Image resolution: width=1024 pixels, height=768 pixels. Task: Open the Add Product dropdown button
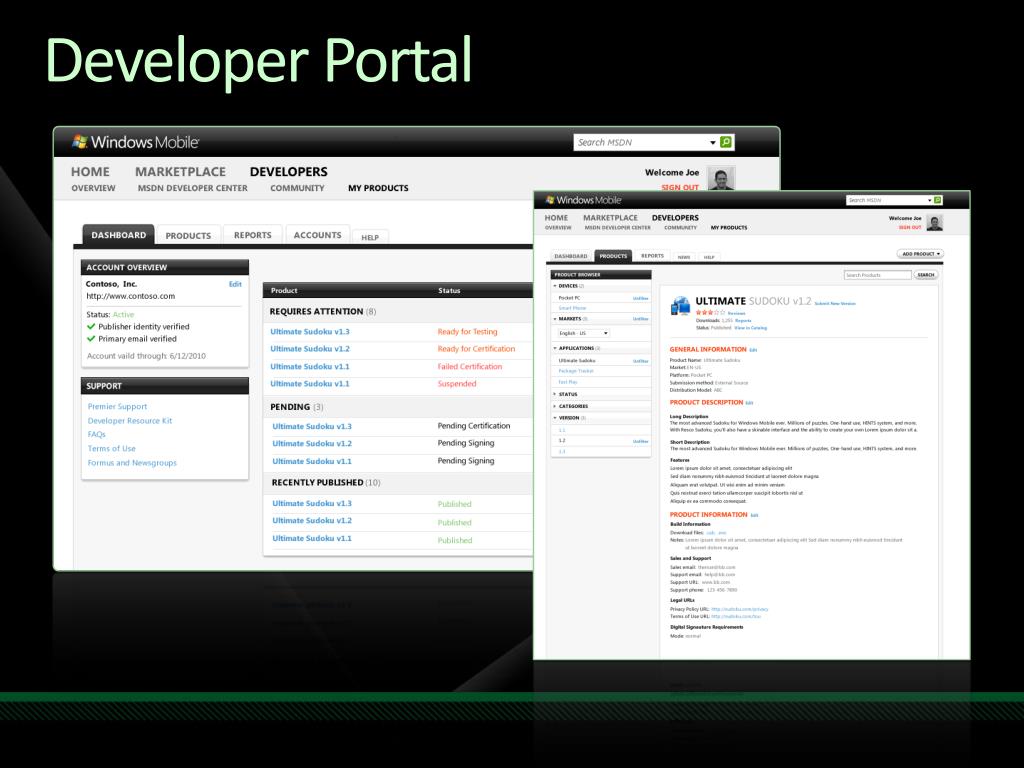click(x=920, y=253)
